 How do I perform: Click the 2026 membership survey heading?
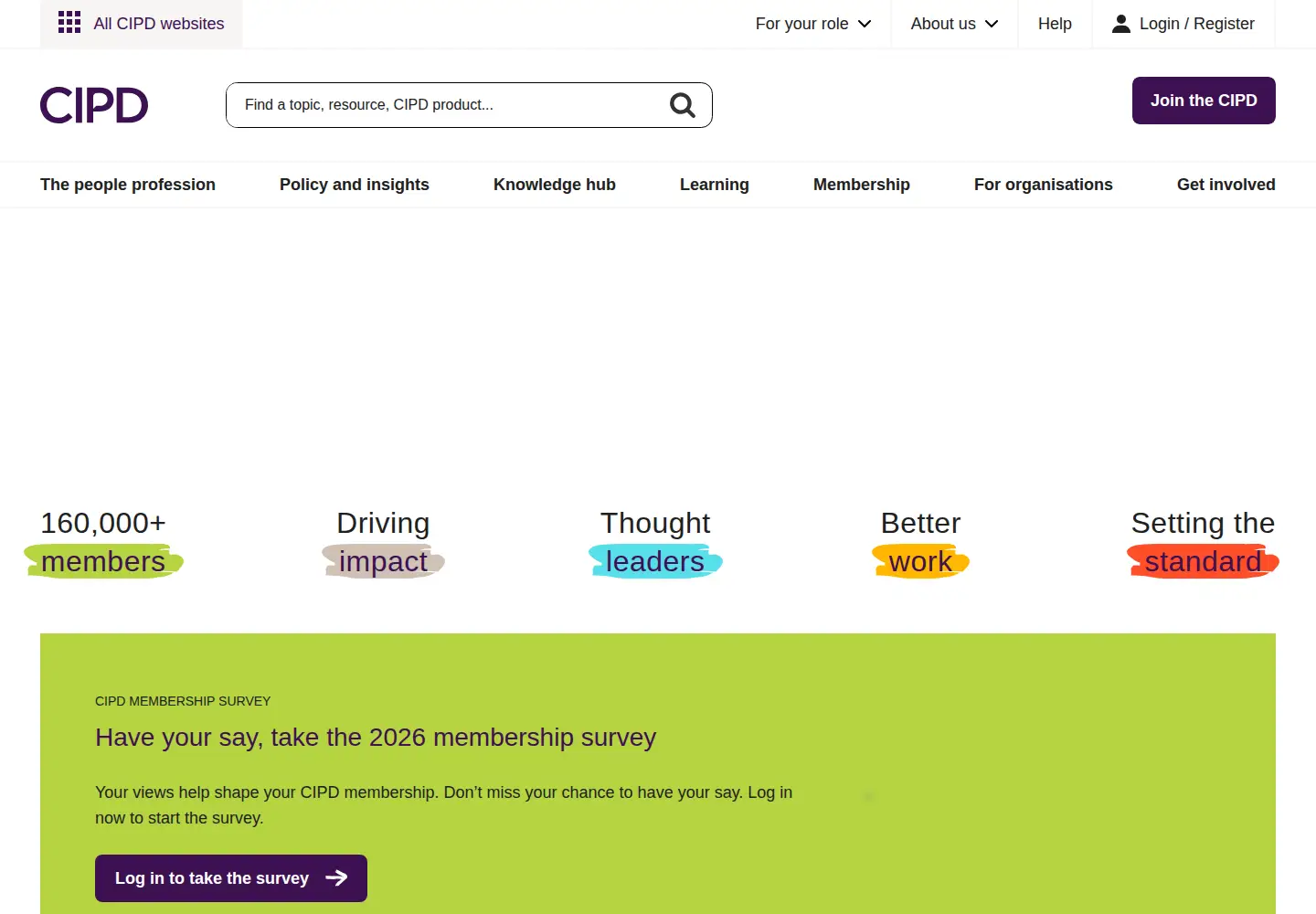tap(376, 737)
